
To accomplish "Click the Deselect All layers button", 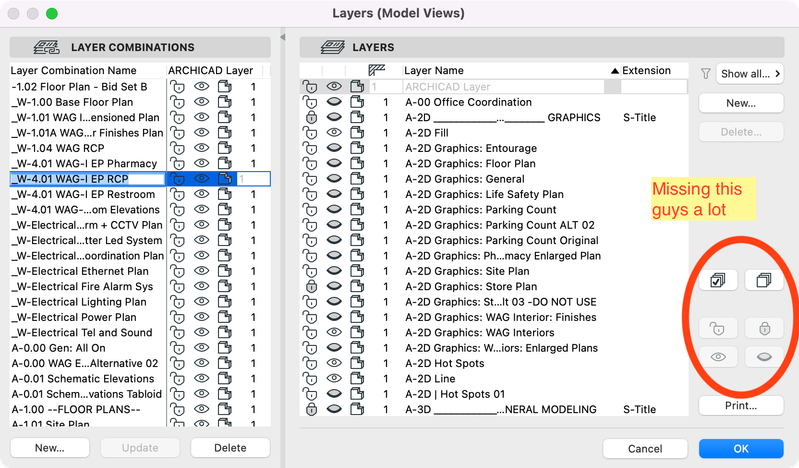I will click(x=764, y=280).
